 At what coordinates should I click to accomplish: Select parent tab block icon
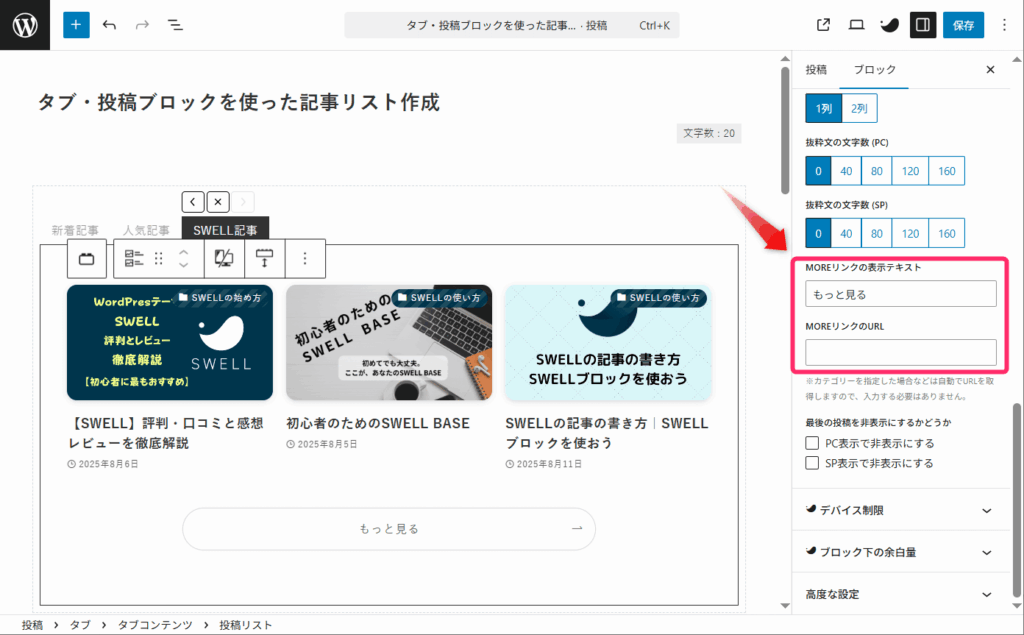87,259
